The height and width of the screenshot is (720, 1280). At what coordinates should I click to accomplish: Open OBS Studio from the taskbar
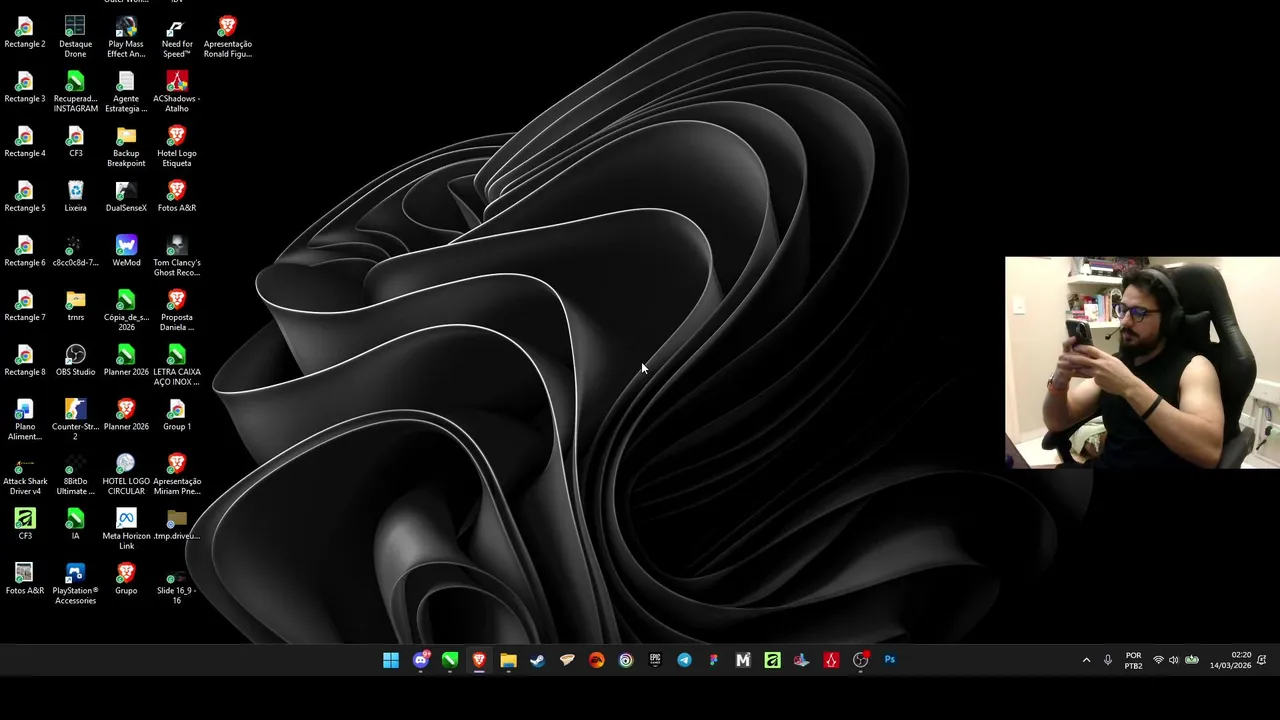click(860, 660)
